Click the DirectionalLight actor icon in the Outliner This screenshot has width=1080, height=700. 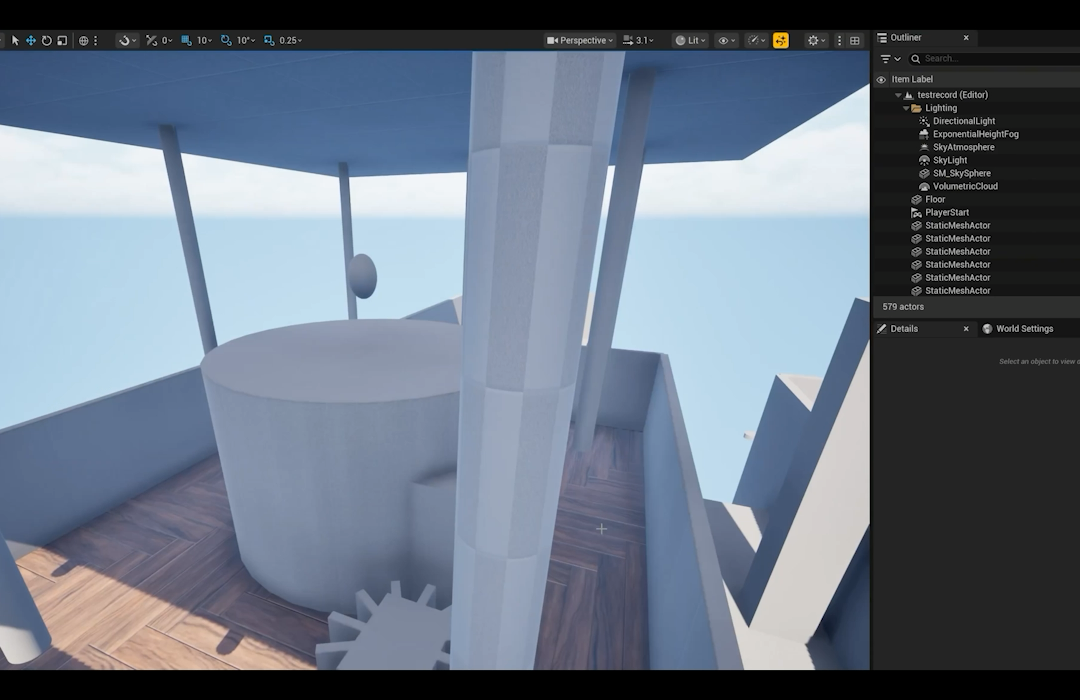tap(924, 121)
